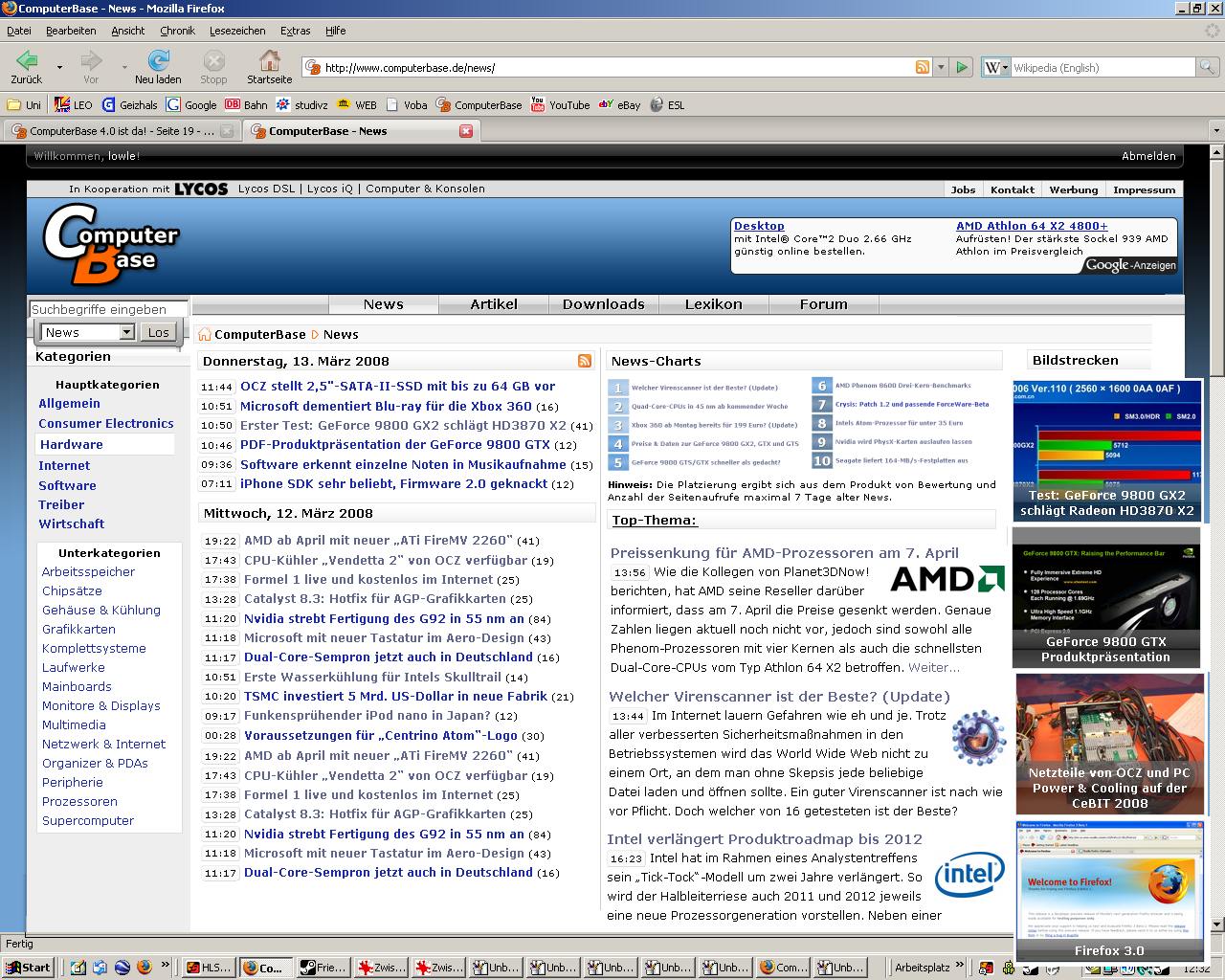Expand quick launch overflow chevron
This screenshot has height=980, width=1225.
tap(165, 966)
